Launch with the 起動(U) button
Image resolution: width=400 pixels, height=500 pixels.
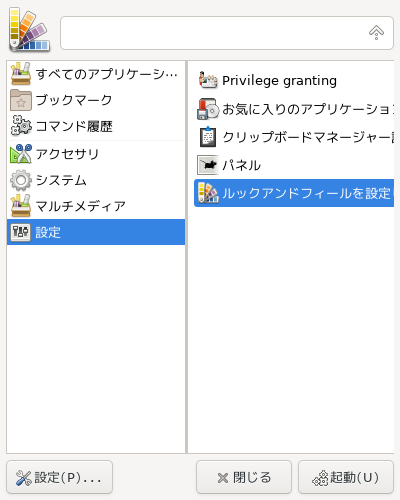[346, 477]
